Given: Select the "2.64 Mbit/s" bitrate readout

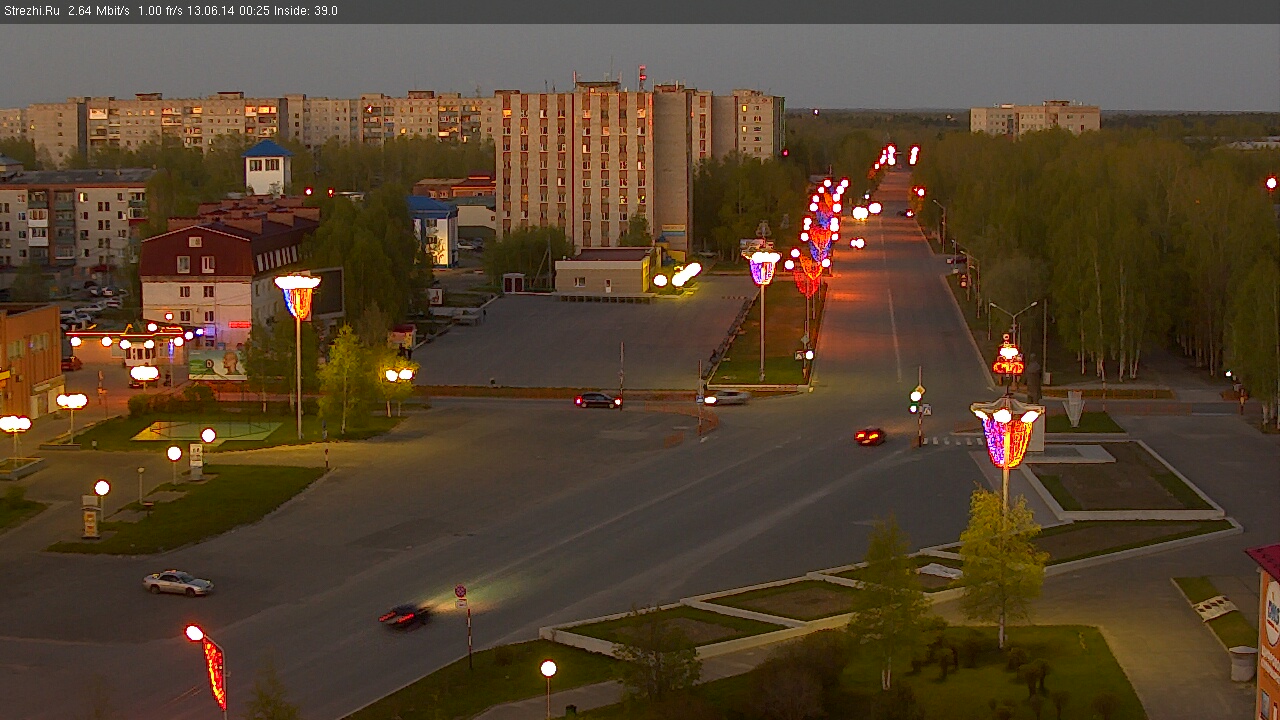Looking at the screenshot, I should tap(99, 11).
